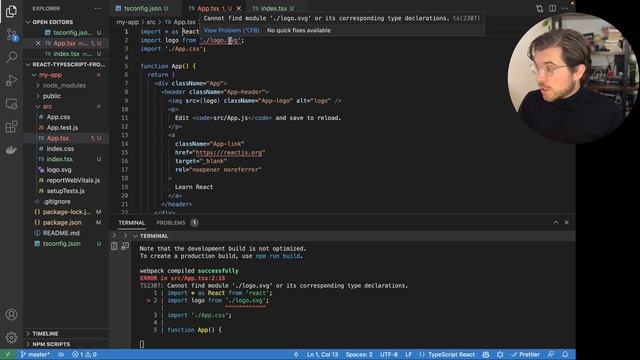Screen dimensions: 640x360
Task: Open the notifications bell in status bar
Action: pyautogui.click(x=565, y=354)
